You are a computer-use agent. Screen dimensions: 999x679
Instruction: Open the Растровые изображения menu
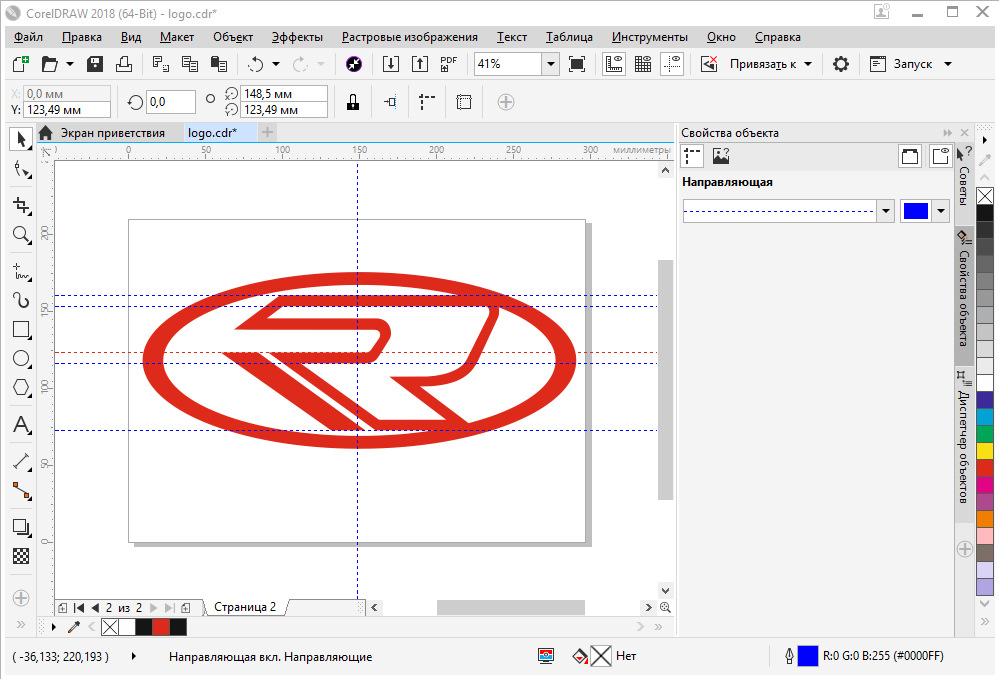coord(410,37)
